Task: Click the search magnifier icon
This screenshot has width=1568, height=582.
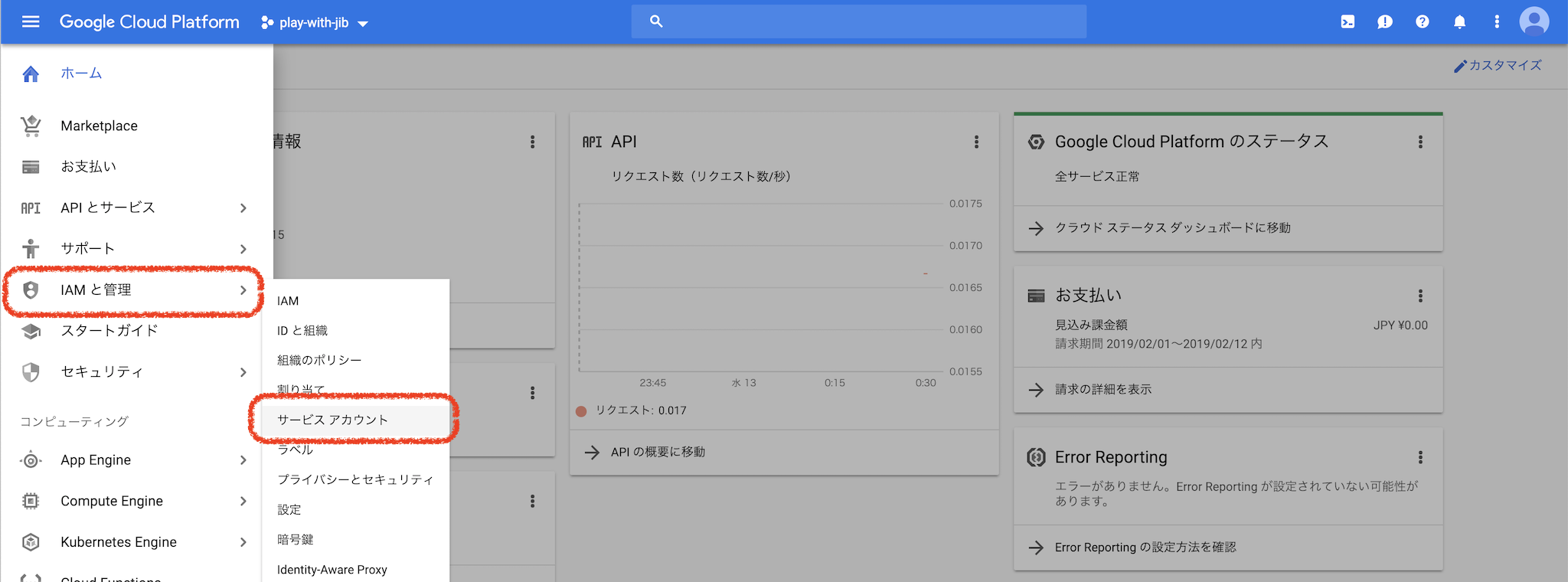Action: tap(656, 21)
